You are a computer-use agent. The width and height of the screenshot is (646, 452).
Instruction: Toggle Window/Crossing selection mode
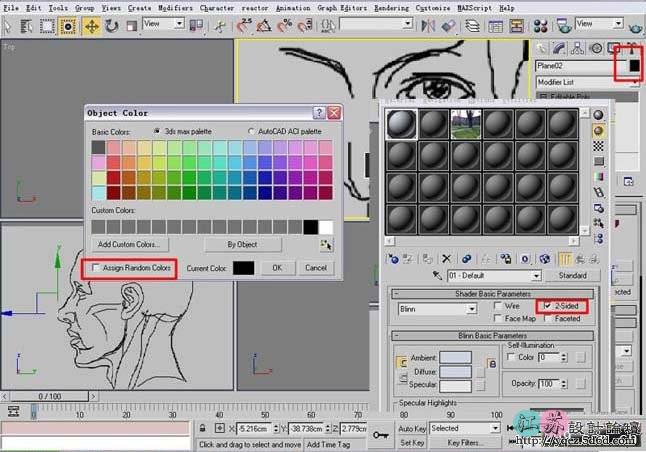click(68, 26)
